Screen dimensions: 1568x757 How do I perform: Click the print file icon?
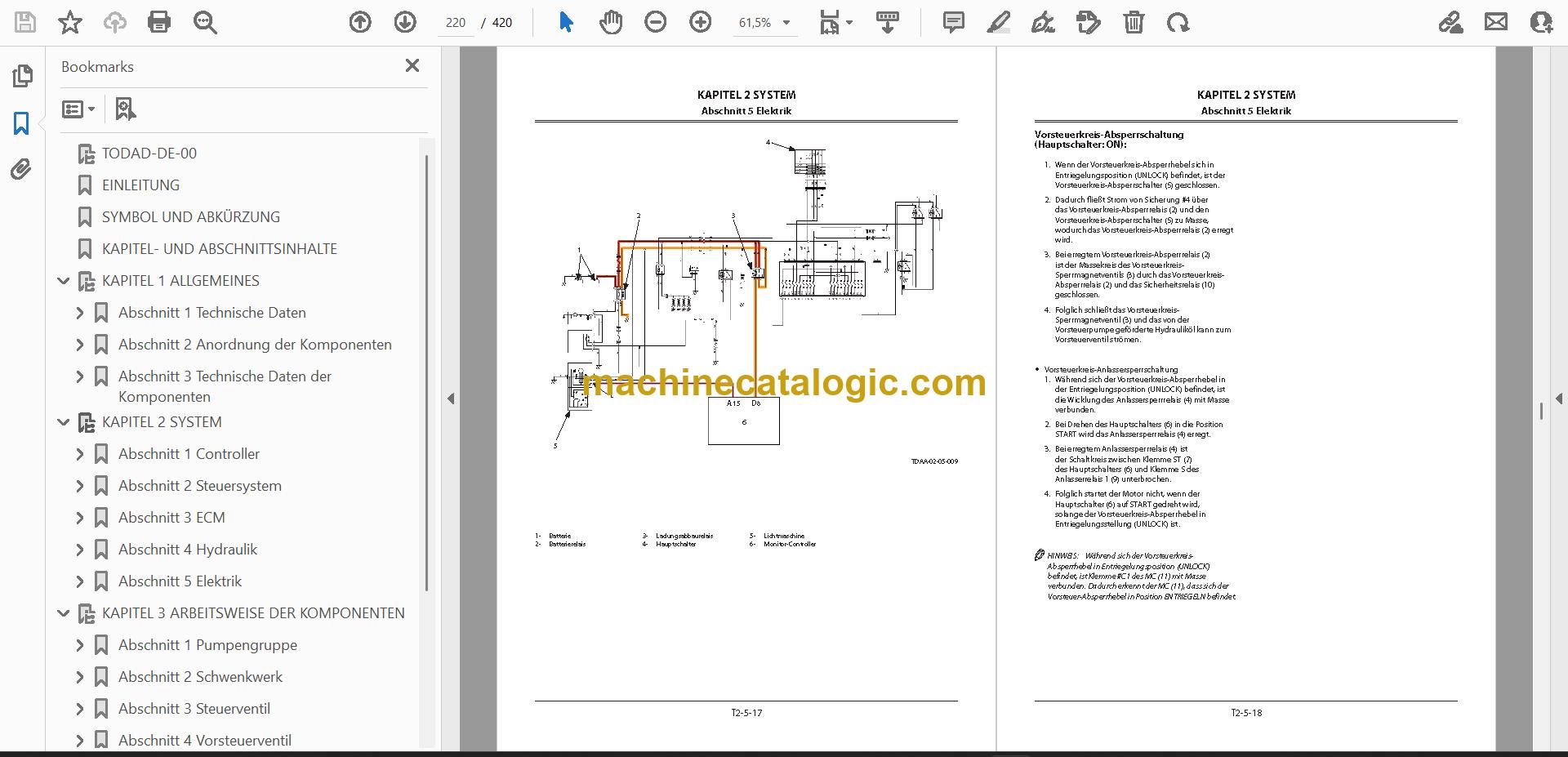pyautogui.click(x=159, y=22)
